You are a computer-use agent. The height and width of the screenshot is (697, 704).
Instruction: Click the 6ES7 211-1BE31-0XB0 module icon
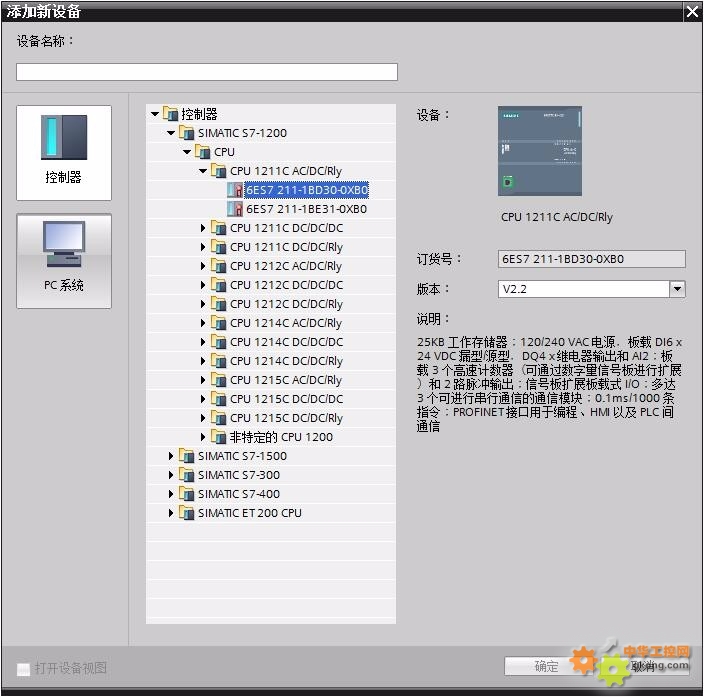[x=235, y=209]
